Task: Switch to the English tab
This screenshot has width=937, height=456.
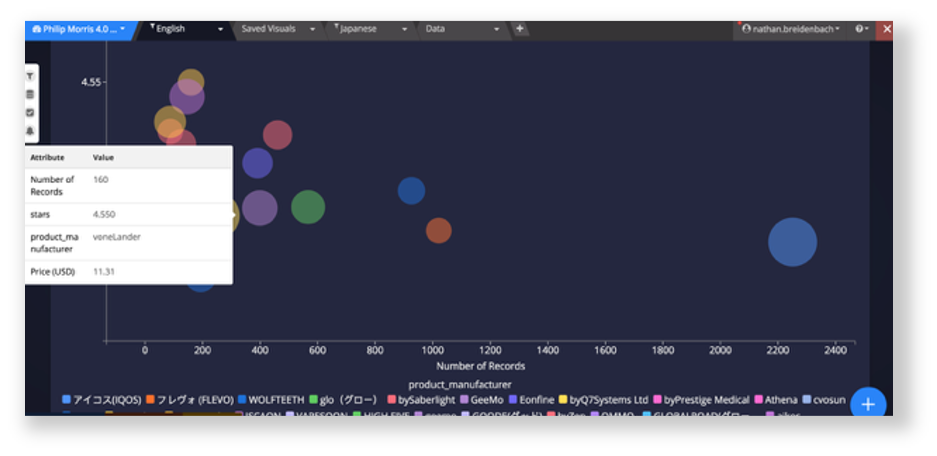Action: coord(171,29)
